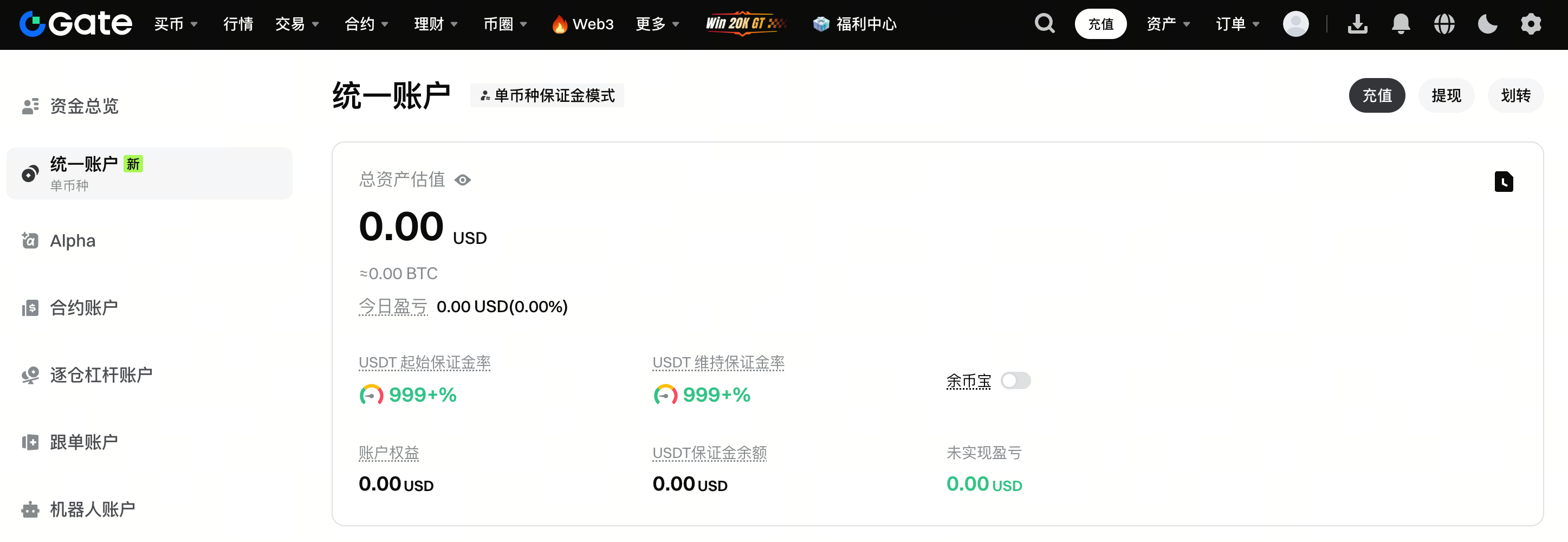Open the user profile avatar
1568x542 pixels.
1295,24
